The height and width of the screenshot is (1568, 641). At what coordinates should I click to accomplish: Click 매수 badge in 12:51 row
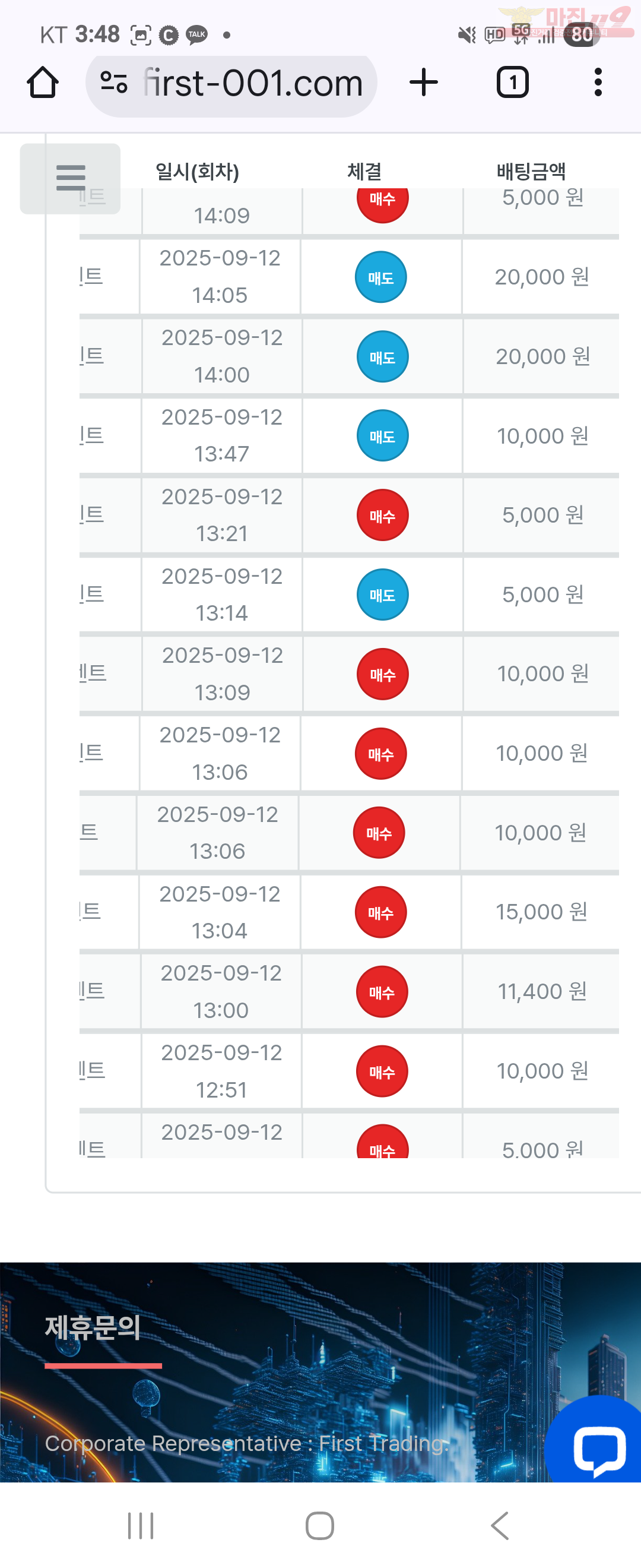(x=382, y=1071)
